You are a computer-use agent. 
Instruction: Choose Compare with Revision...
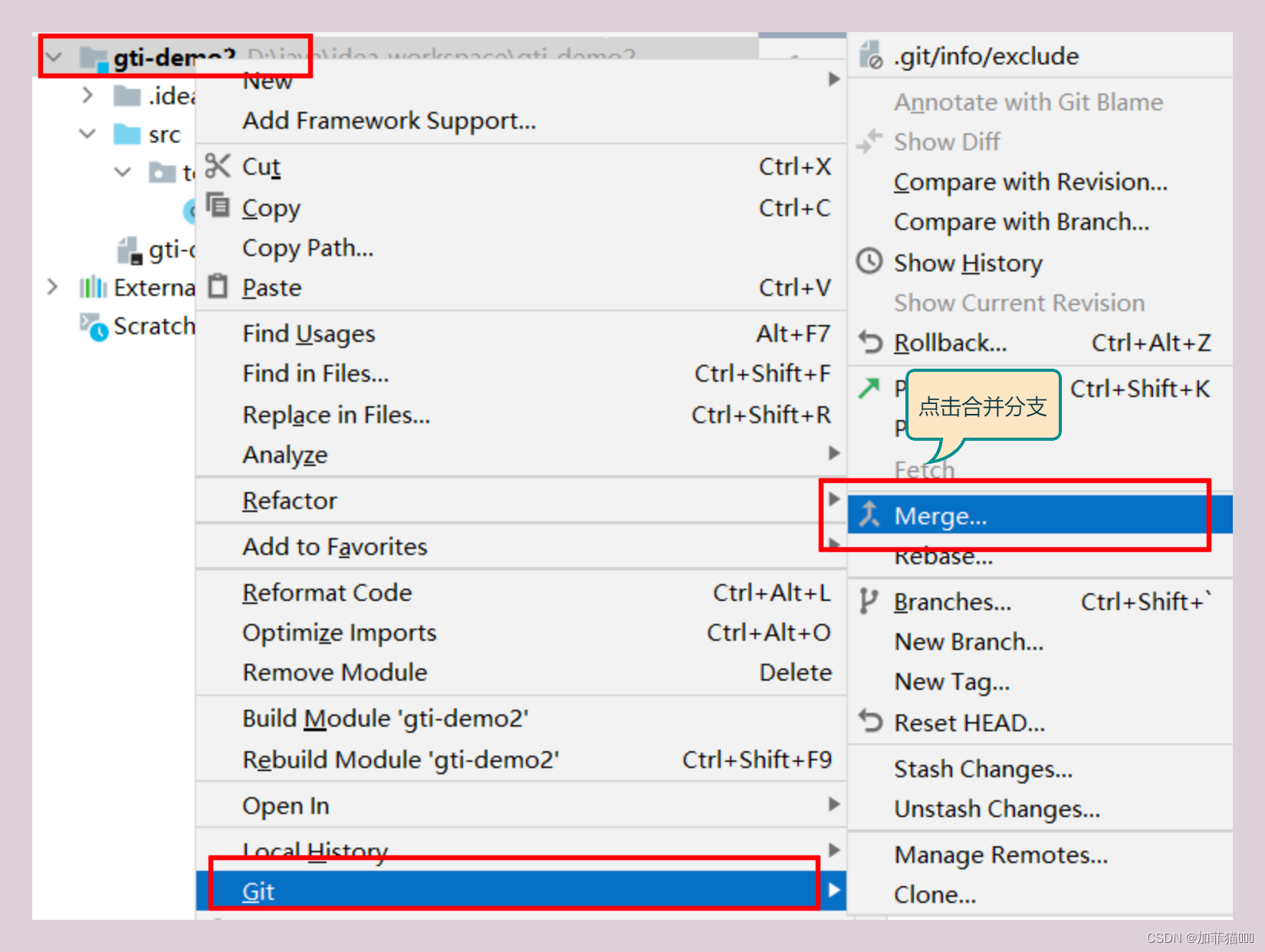[1030, 182]
